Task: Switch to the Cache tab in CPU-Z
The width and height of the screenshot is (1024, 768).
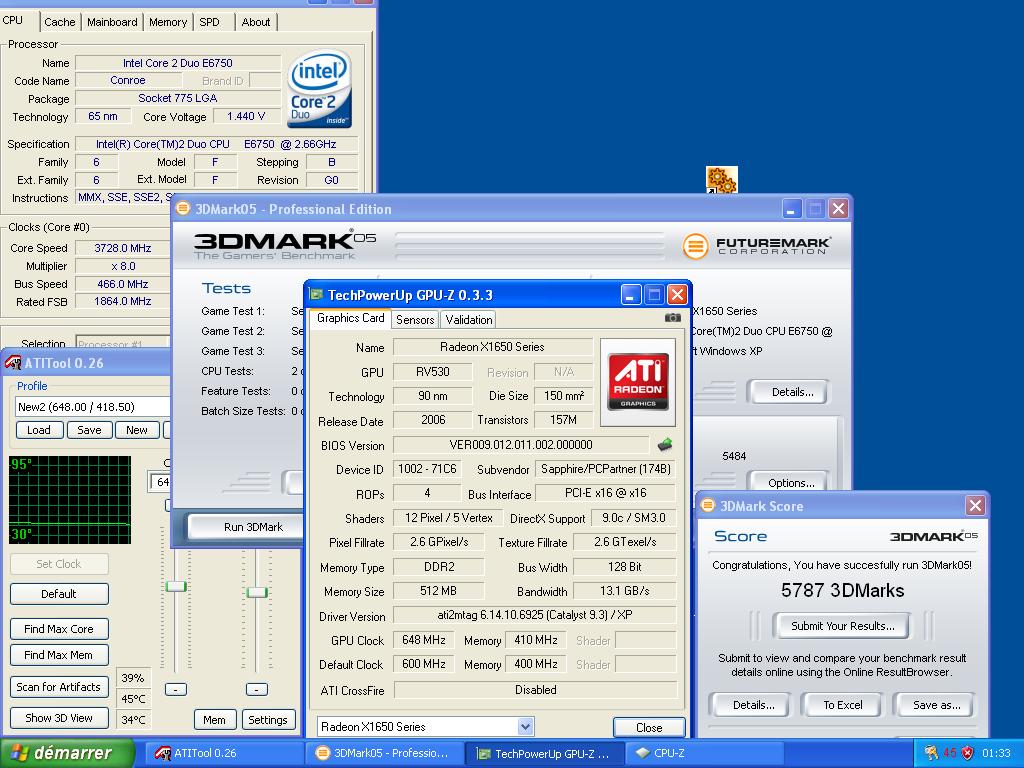Action: (59, 22)
